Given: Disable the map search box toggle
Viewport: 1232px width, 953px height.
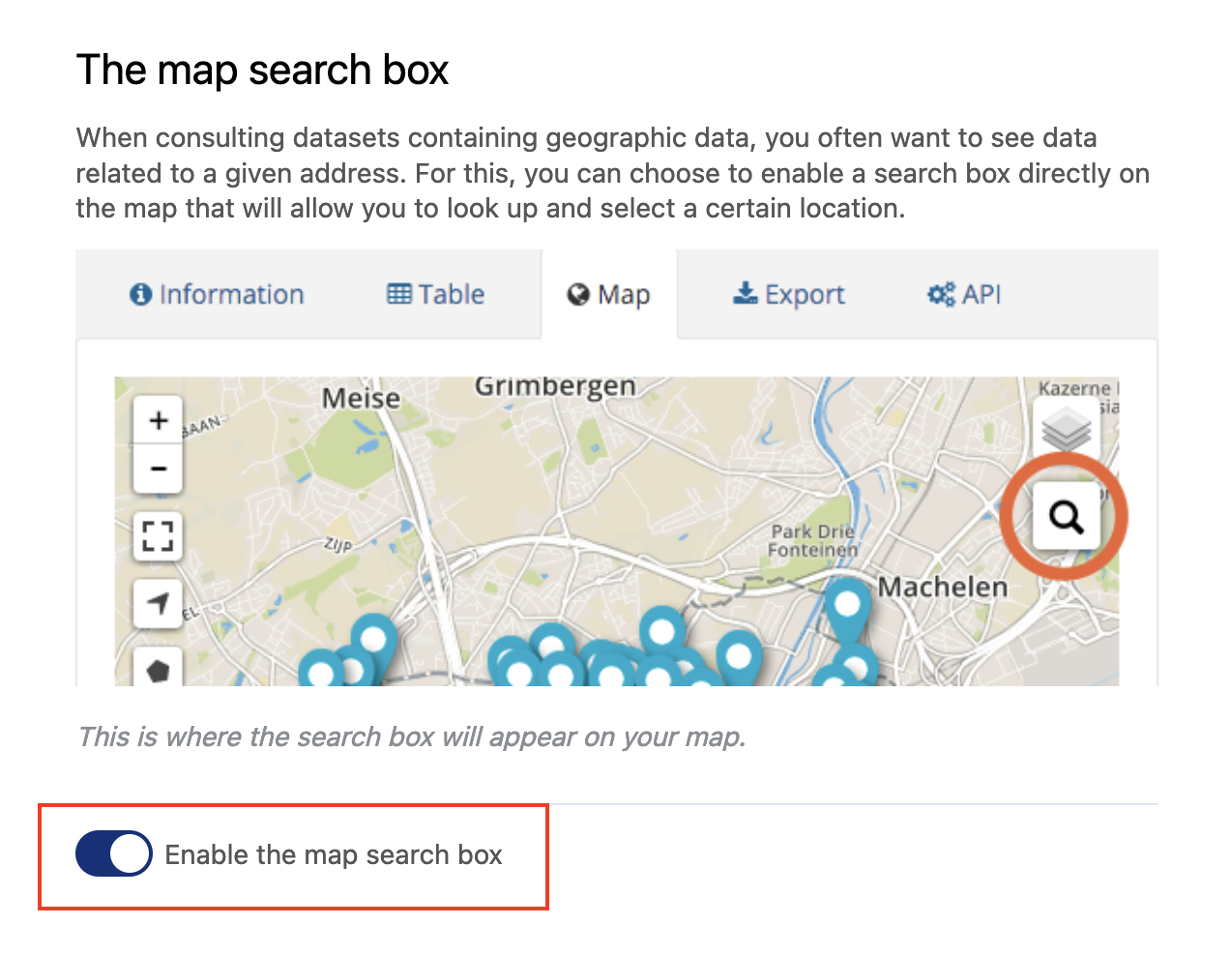Looking at the screenshot, I should 114,854.
